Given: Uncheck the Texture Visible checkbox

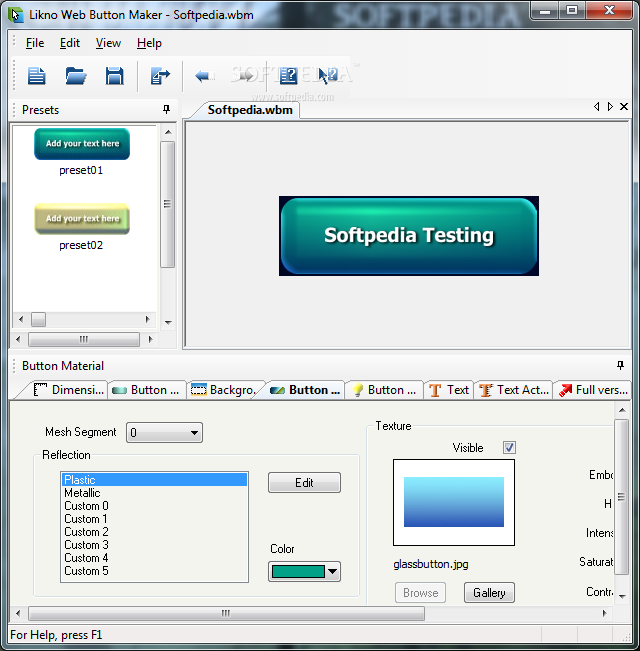Looking at the screenshot, I should pos(509,448).
